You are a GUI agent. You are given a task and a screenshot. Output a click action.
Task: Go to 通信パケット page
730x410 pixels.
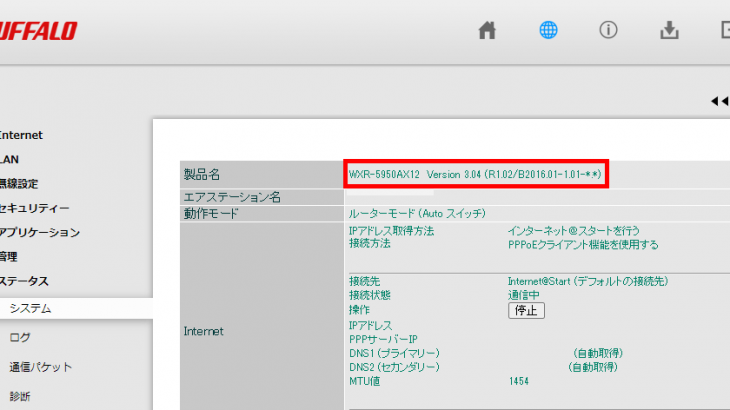pyautogui.click(x=40, y=367)
